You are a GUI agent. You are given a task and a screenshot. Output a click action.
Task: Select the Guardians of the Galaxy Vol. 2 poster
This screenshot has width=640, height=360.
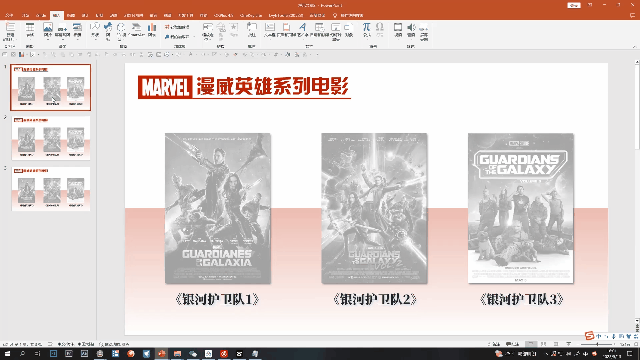[374, 208]
